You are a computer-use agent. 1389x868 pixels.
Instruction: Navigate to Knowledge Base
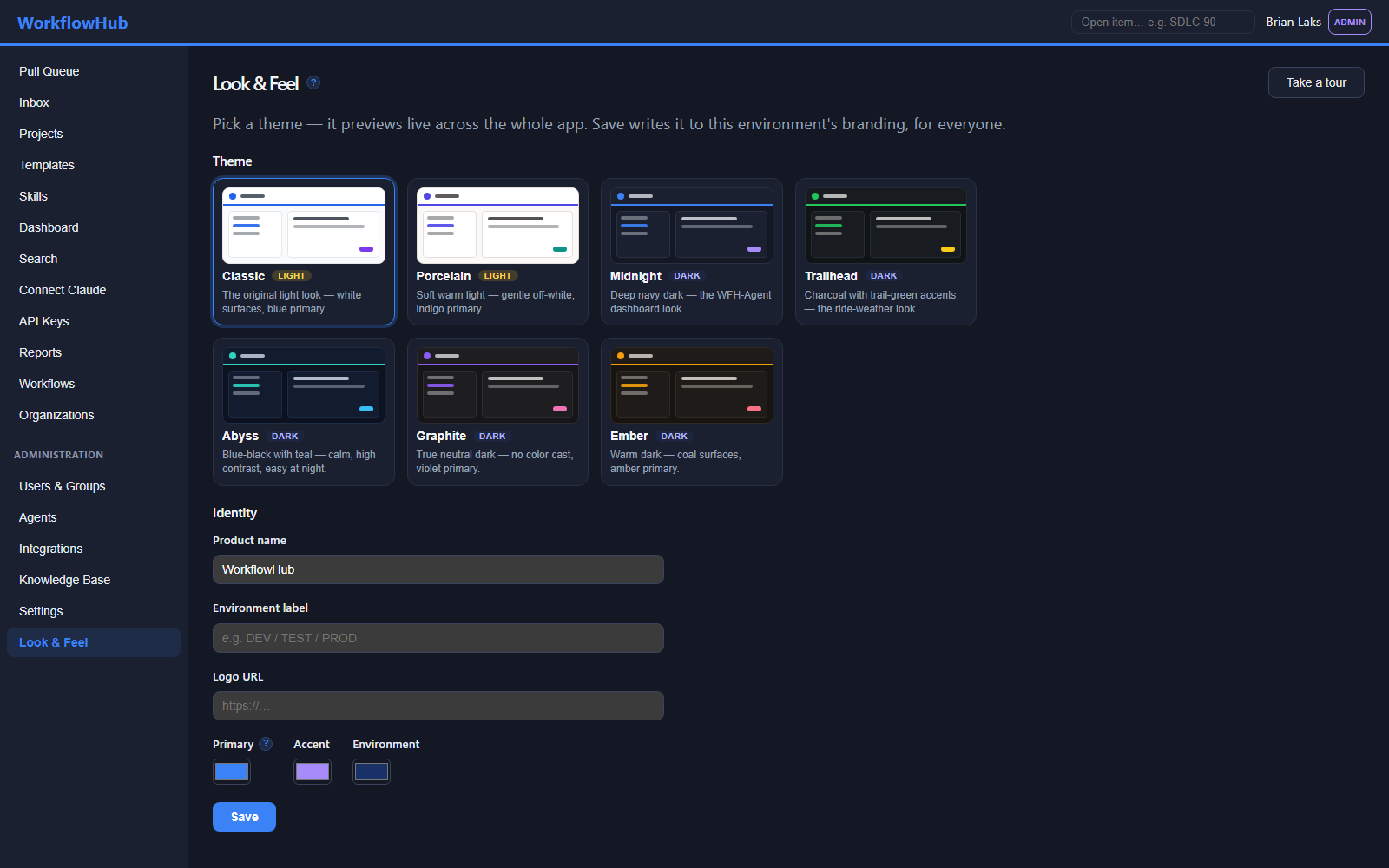click(94, 580)
